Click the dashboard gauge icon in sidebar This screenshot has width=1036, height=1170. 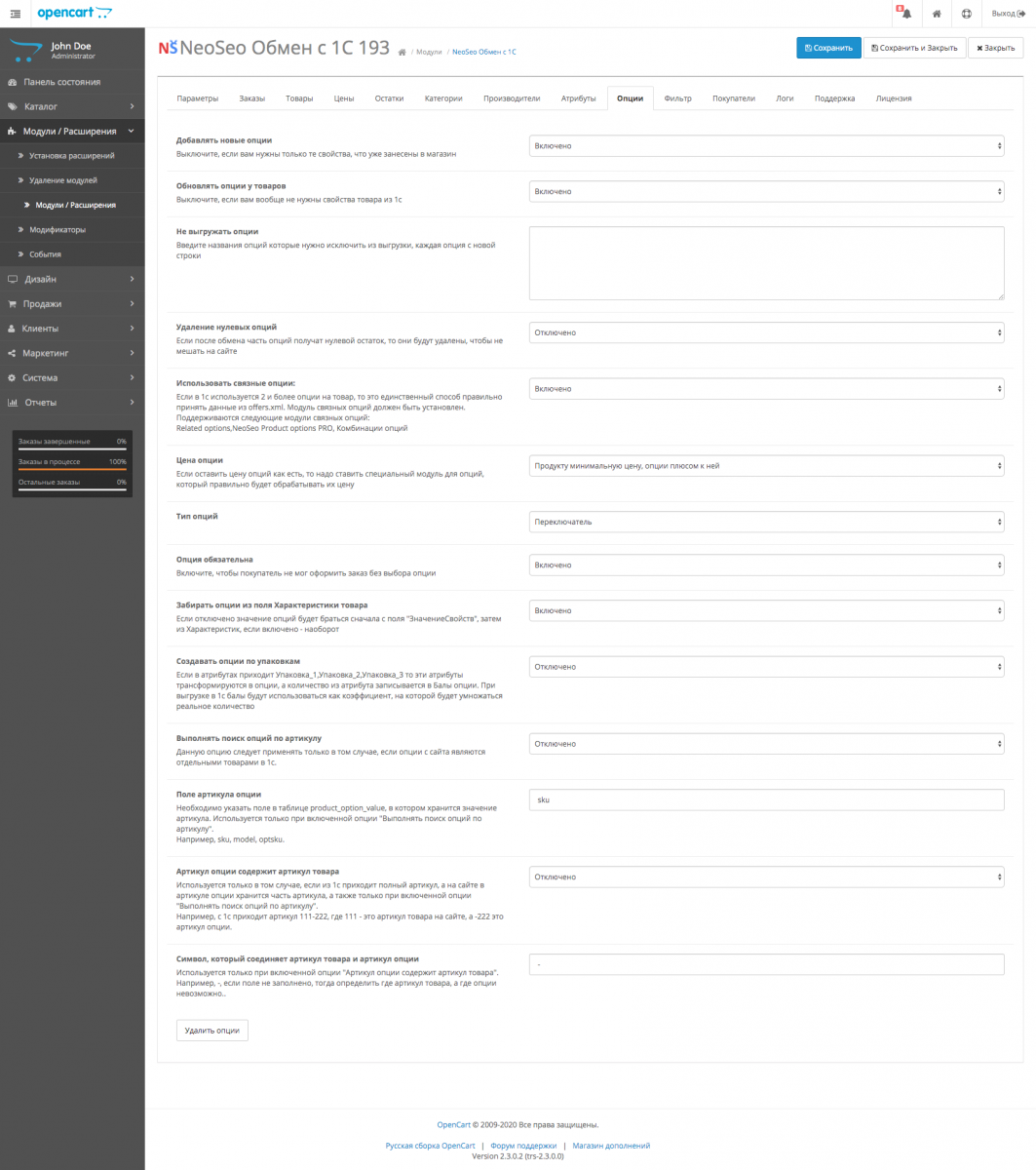(13, 82)
